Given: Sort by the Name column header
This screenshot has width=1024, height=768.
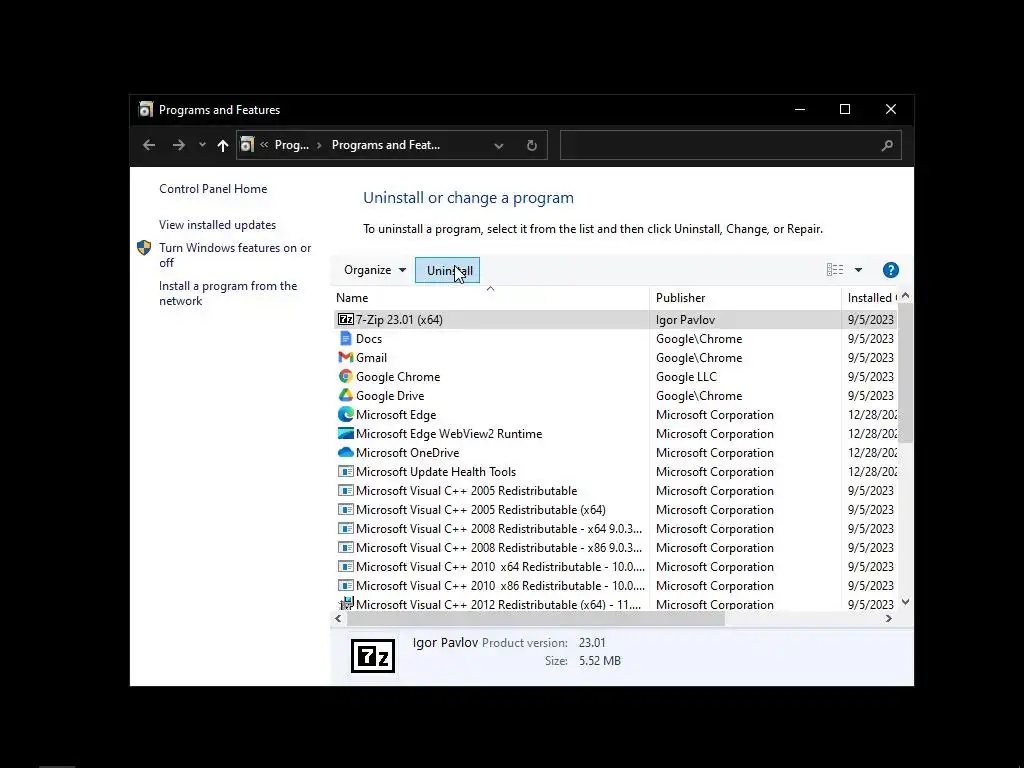Looking at the screenshot, I should [x=490, y=298].
